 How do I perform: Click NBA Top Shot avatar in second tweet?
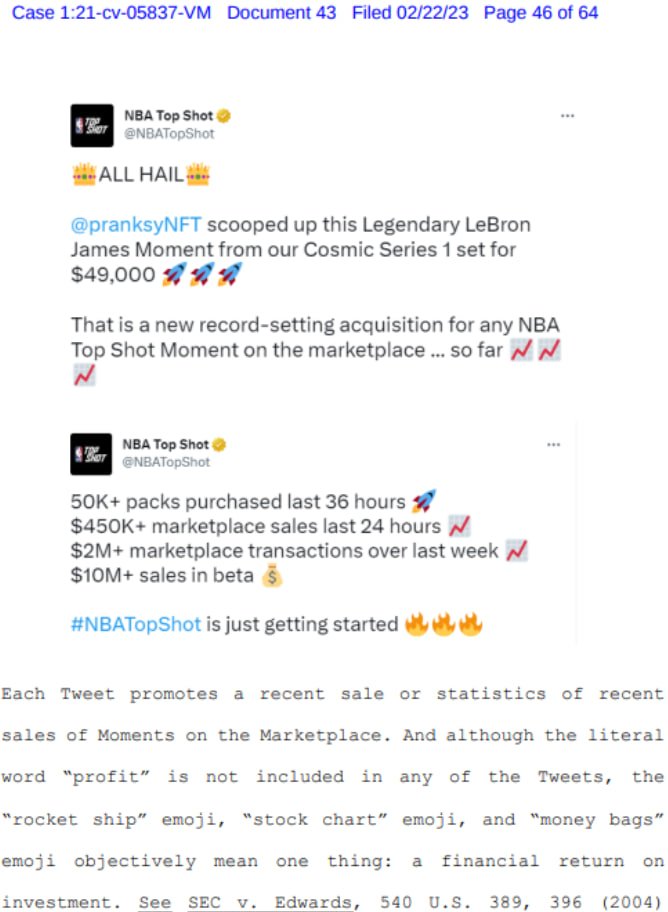[x=91, y=453]
